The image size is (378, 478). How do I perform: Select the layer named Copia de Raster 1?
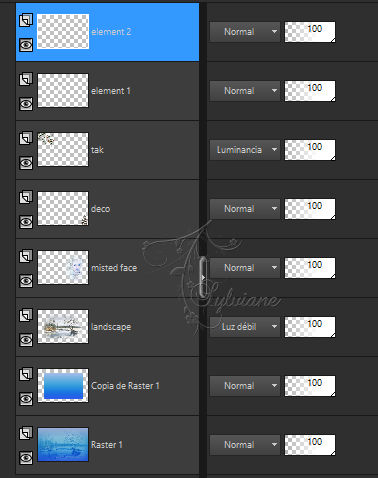tap(125, 386)
